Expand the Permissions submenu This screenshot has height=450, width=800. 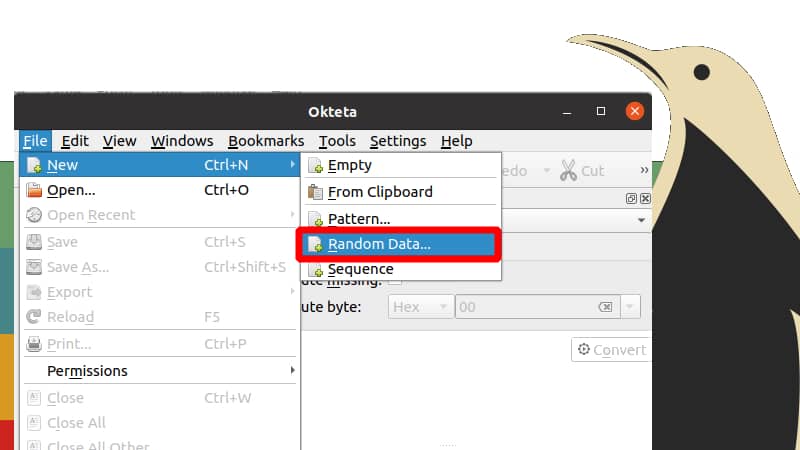point(160,371)
